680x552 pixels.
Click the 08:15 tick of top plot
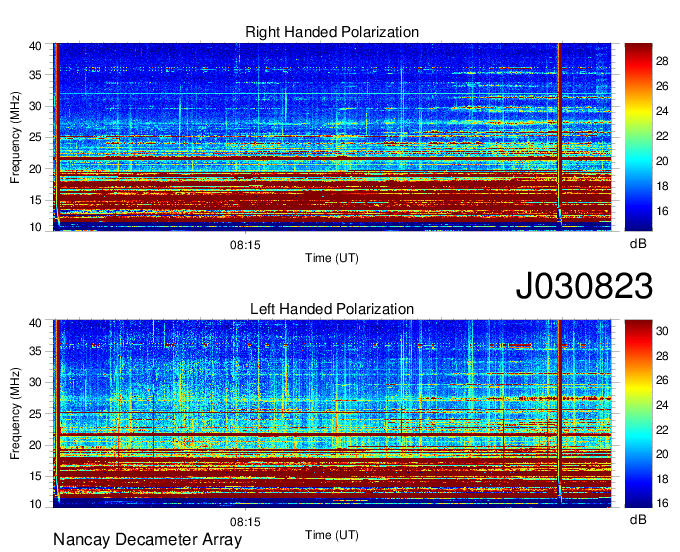tap(245, 245)
